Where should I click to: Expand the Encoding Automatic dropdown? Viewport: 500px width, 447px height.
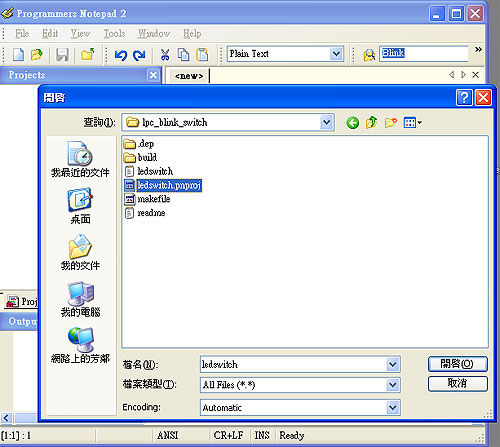click(x=393, y=407)
